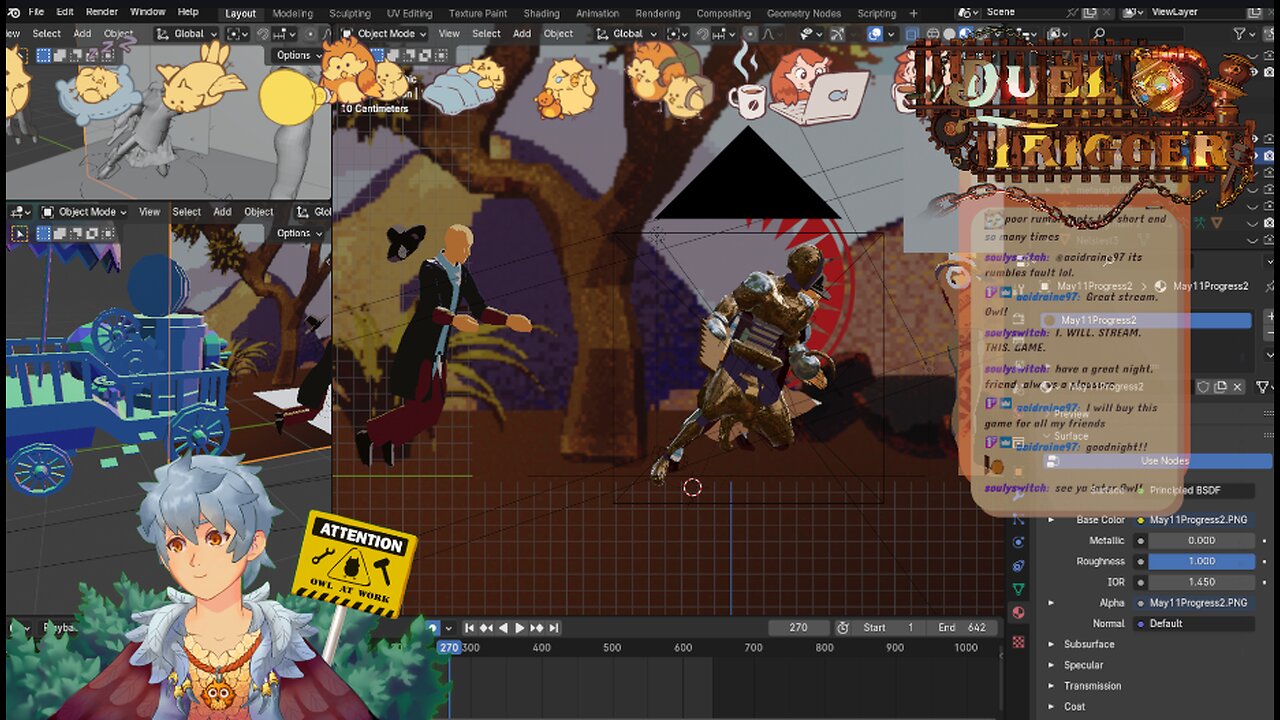Switch to the Animation workspace tab

tap(598, 14)
